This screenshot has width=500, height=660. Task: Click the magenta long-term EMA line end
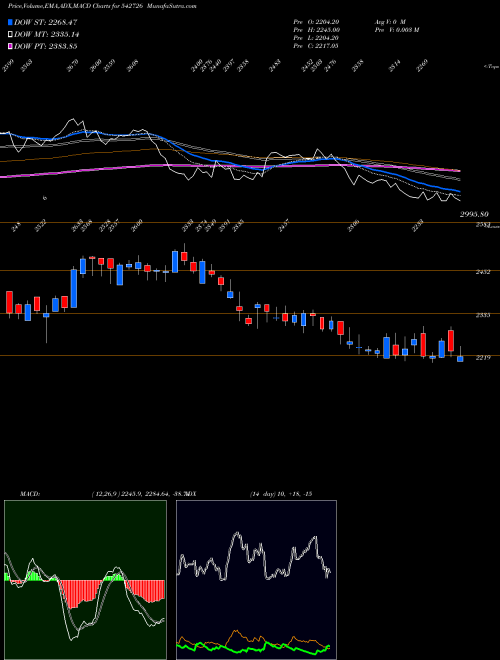[x=458, y=171]
